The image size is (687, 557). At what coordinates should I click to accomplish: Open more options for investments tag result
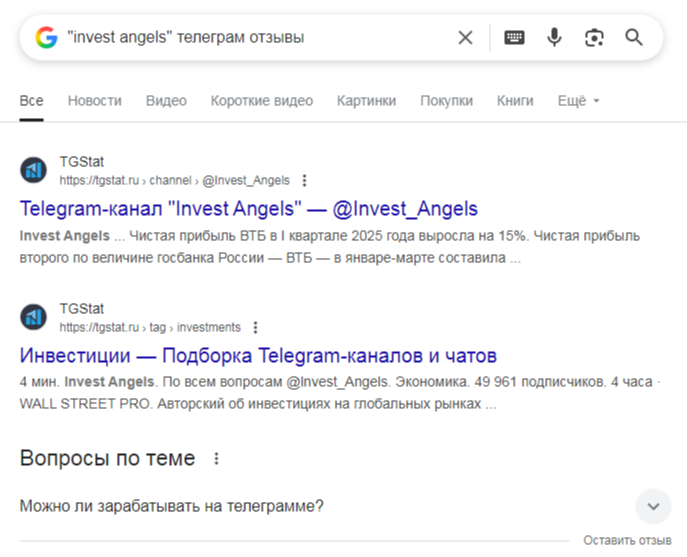pos(255,327)
